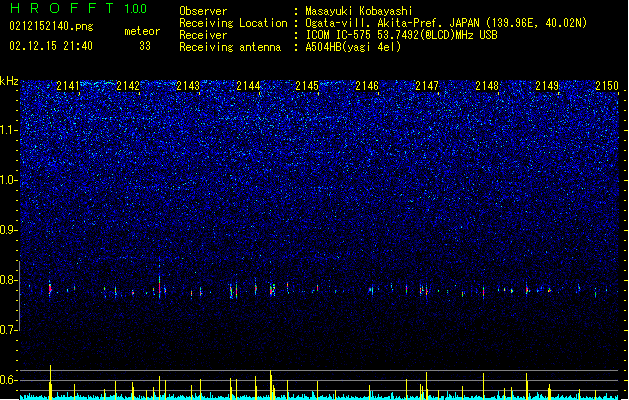Click time marker 2149

[547, 86]
